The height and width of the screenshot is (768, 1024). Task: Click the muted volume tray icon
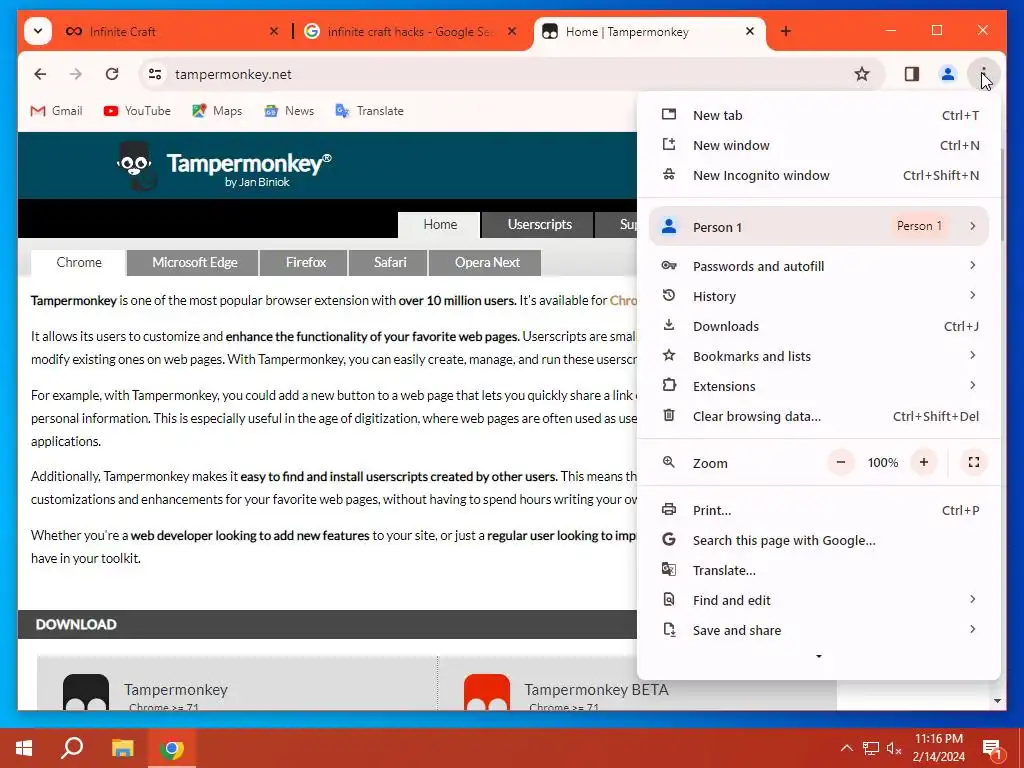coord(894,748)
